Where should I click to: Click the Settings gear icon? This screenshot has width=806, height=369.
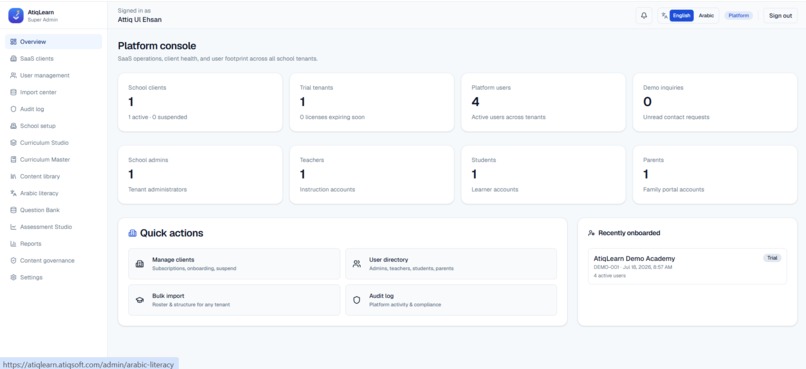click(x=13, y=278)
